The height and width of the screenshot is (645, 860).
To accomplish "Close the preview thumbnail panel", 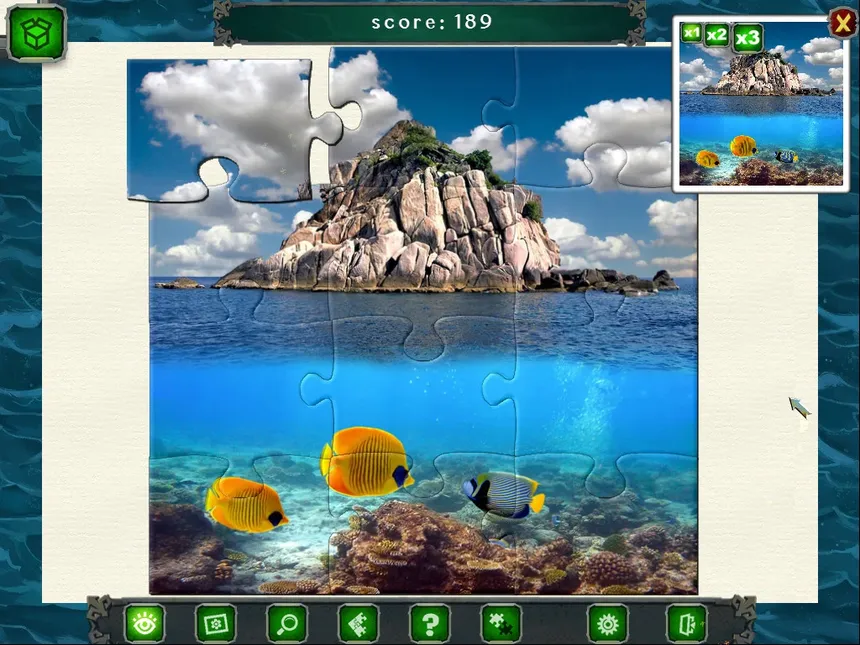I will (x=842, y=23).
